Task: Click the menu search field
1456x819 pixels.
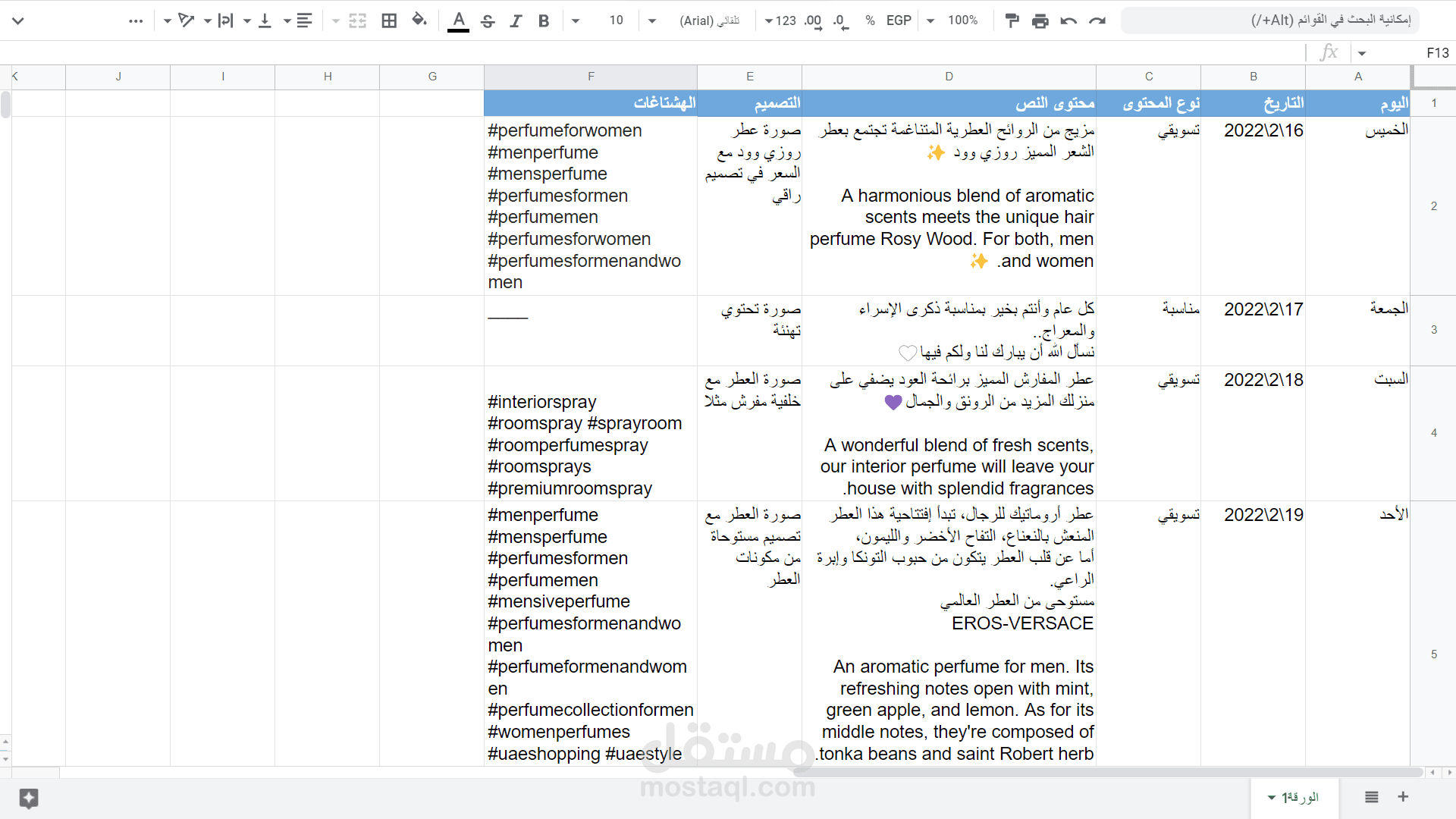Action: 1270,20
